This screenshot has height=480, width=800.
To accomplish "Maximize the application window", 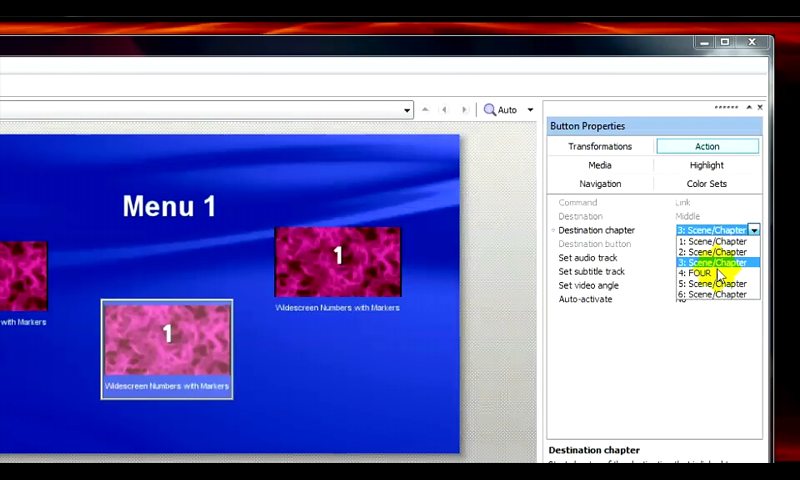I will pyautogui.click(x=725, y=42).
